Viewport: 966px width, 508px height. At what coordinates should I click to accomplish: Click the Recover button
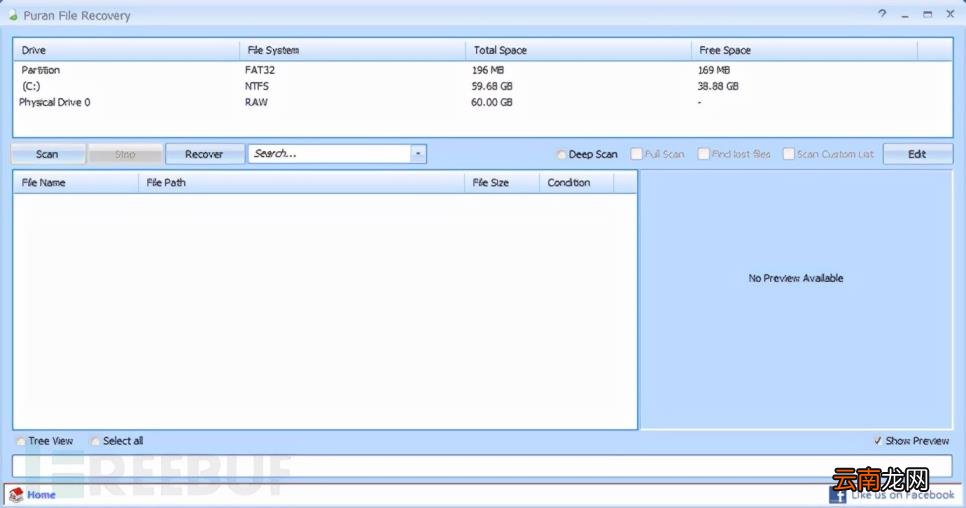[x=204, y=154]
